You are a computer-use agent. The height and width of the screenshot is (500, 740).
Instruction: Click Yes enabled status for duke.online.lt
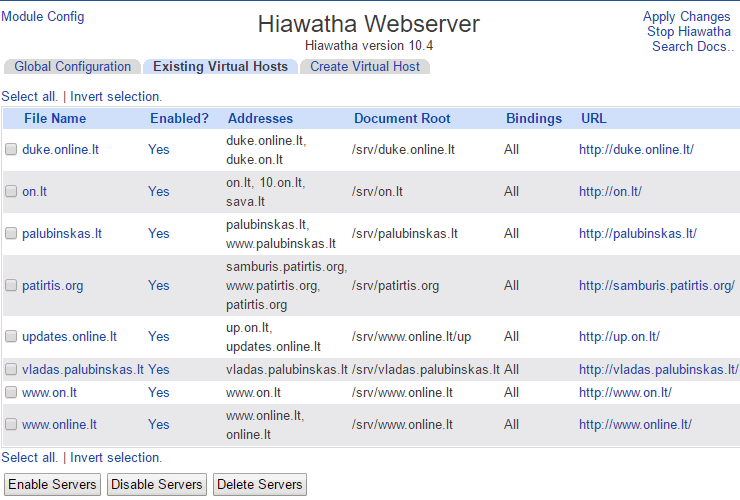159,150
